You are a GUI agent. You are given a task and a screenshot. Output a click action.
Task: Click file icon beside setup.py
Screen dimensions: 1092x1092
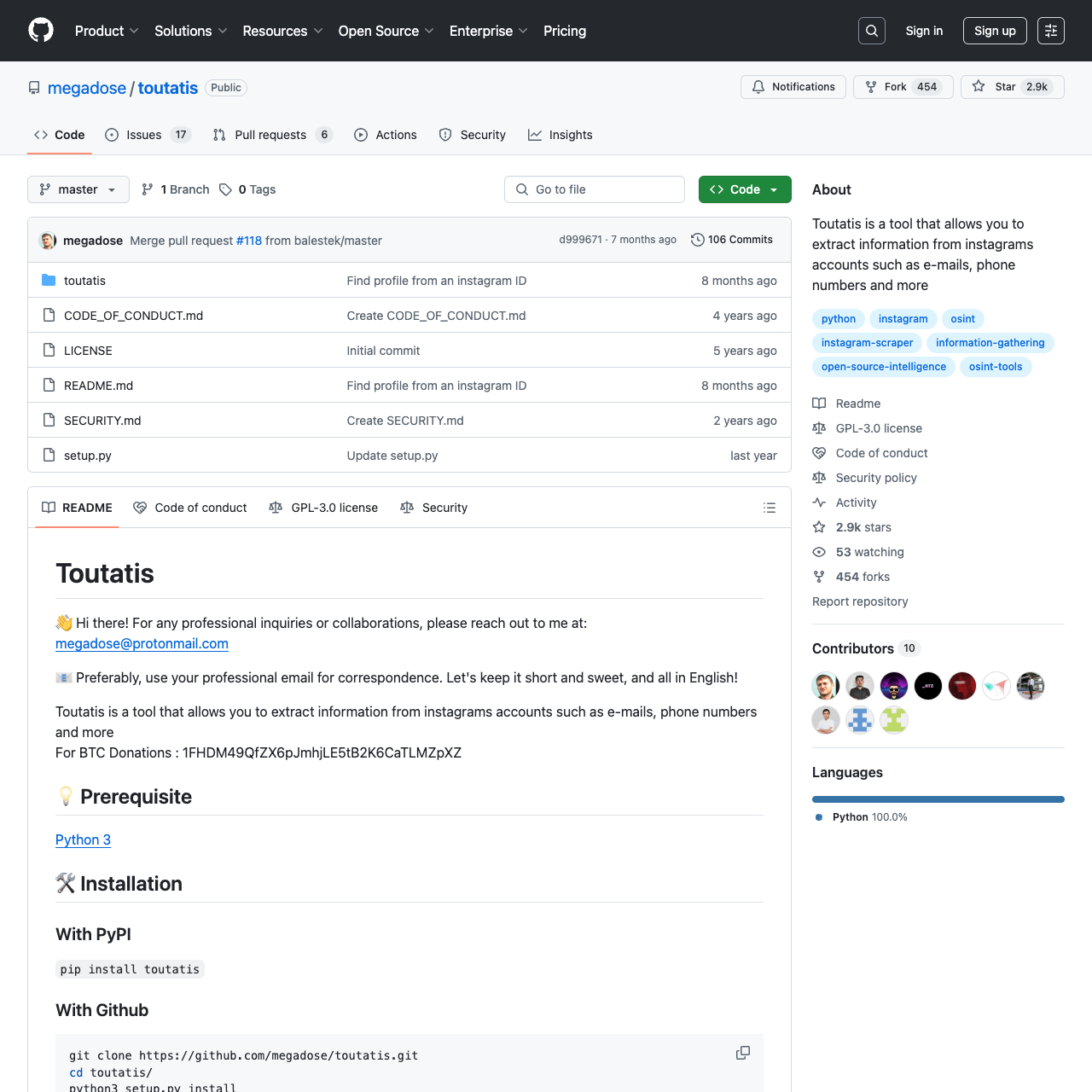49,456
